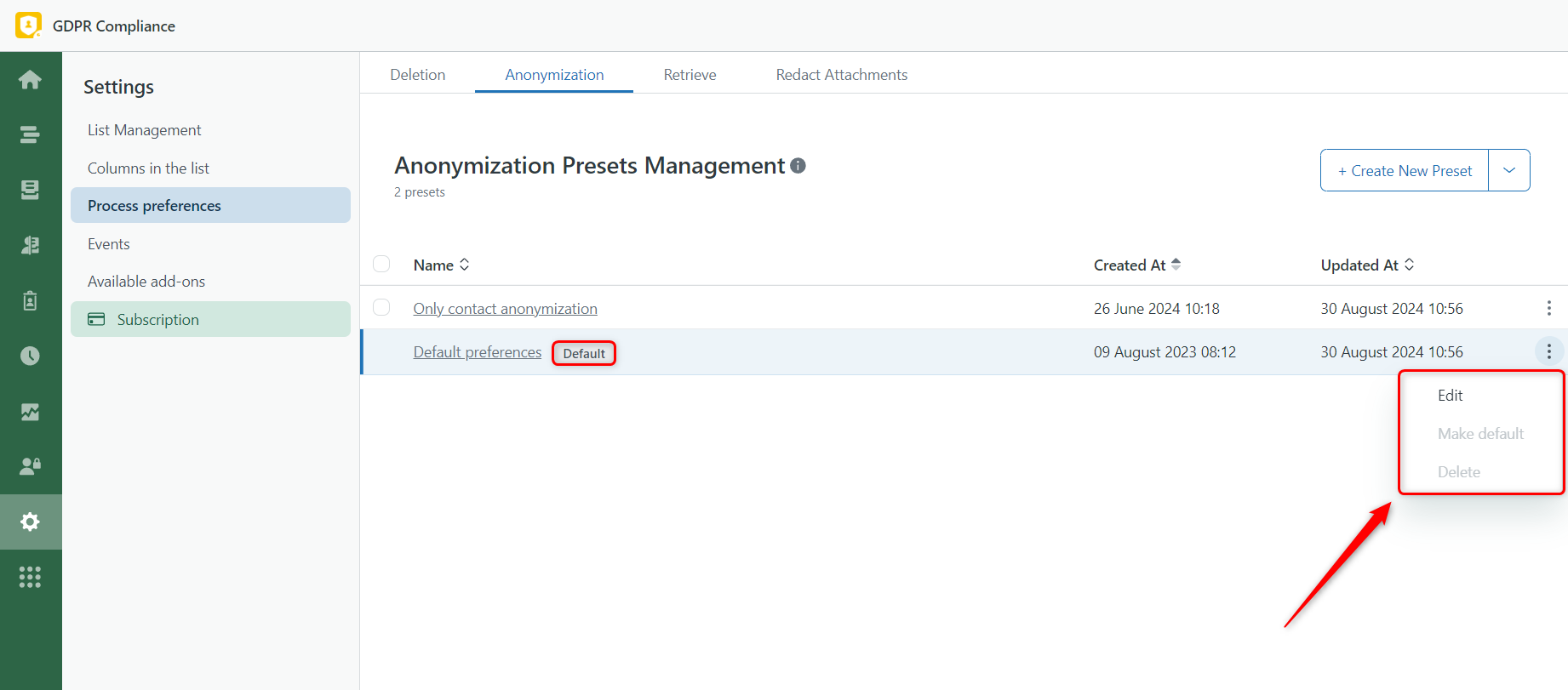1568x690 pixels.
Task: Click the Default badge next to Default preferences
Action: (584, 353)
